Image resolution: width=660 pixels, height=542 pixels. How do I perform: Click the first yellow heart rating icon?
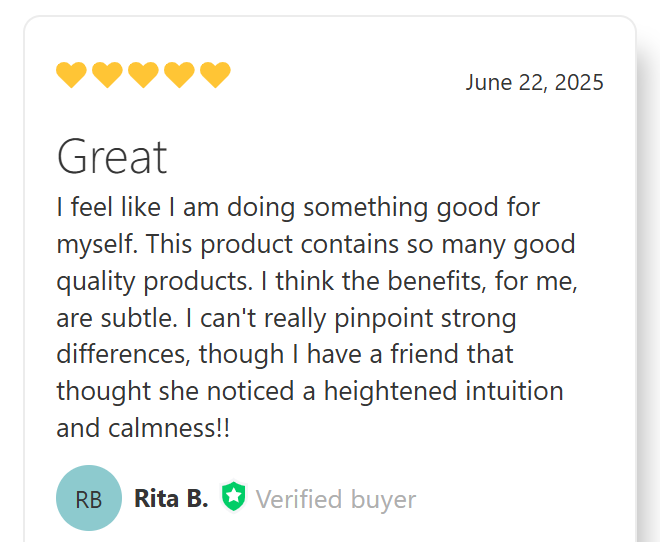click(x=72, y=75)
